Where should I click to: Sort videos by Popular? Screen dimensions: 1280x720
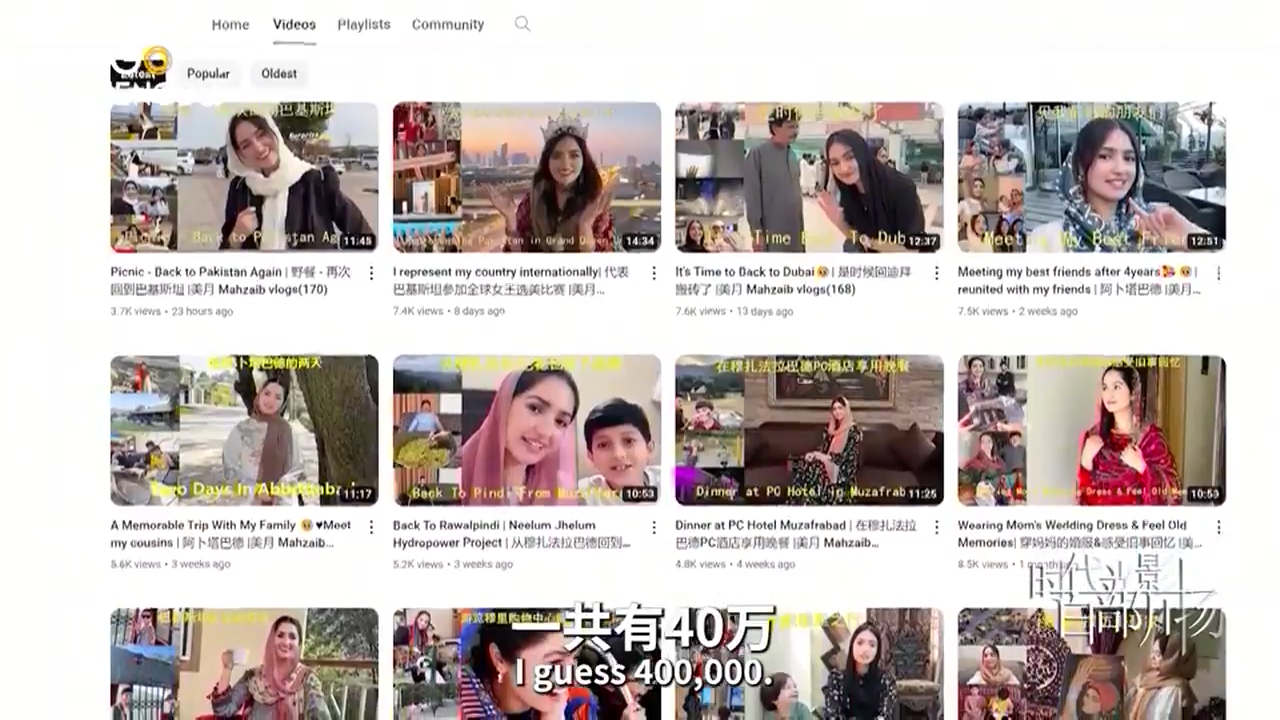tap(208, 74)
